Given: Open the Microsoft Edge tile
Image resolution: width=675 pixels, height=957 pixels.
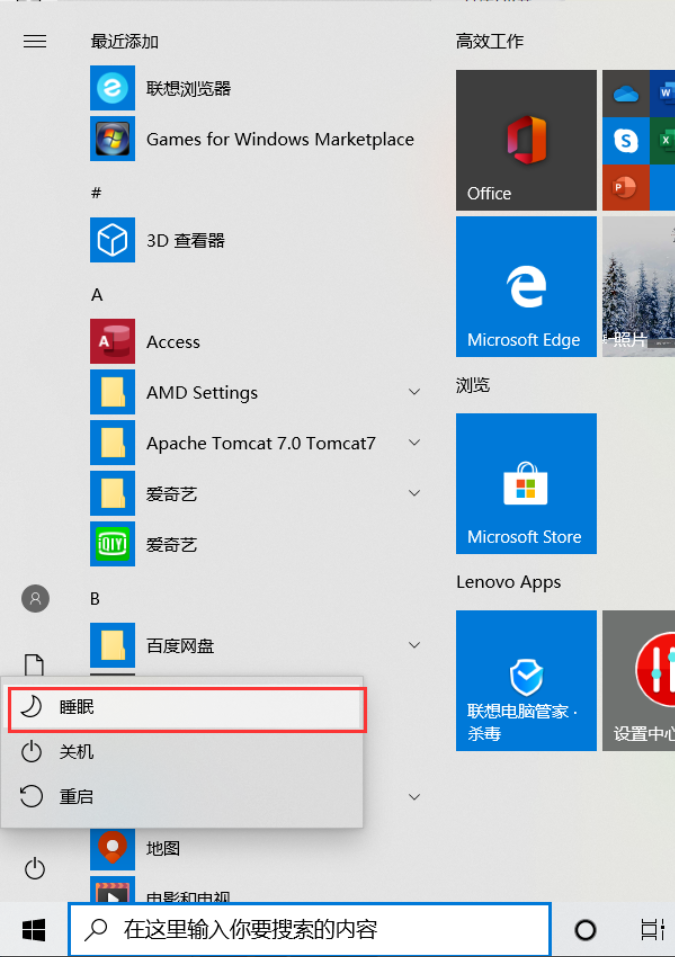Looking at the screenshot, I should pyautogui.click(x=526, y=286).
